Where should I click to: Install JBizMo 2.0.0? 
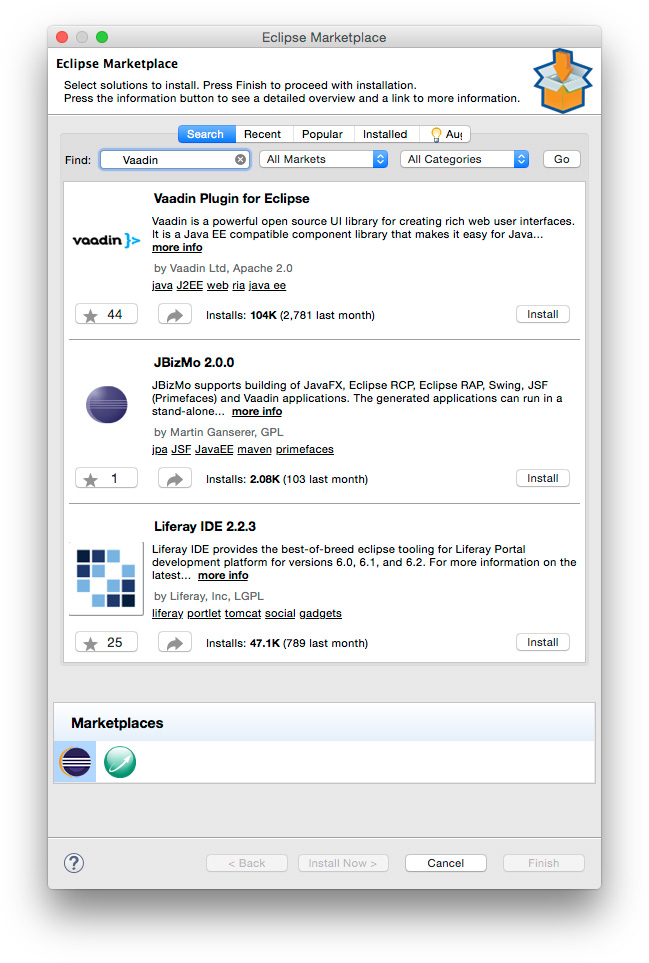pos(543,478)
